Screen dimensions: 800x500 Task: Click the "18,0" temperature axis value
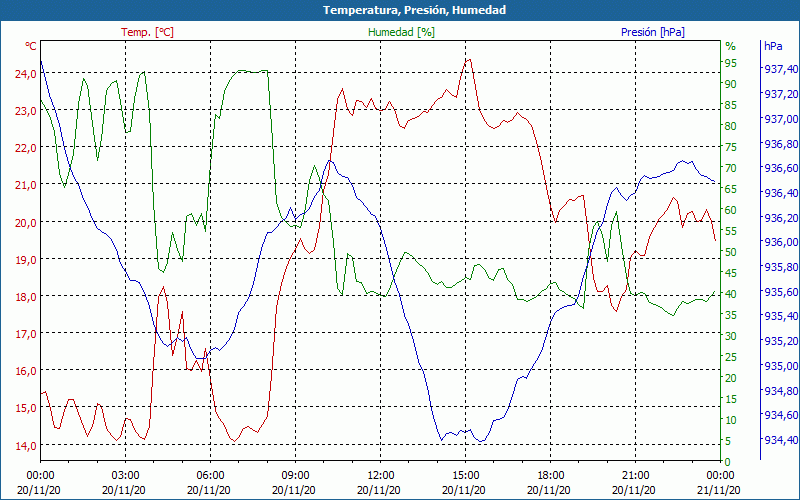pos(26,296)
